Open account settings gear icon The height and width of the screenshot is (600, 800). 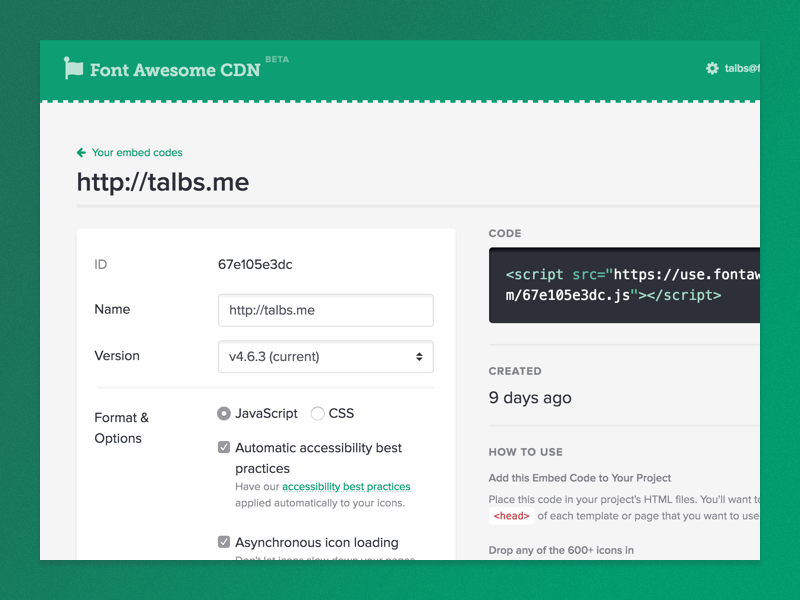712,68
